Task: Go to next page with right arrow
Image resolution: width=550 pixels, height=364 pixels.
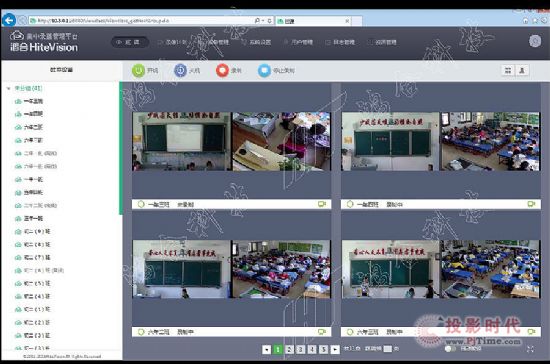Action: coord(335,349)
